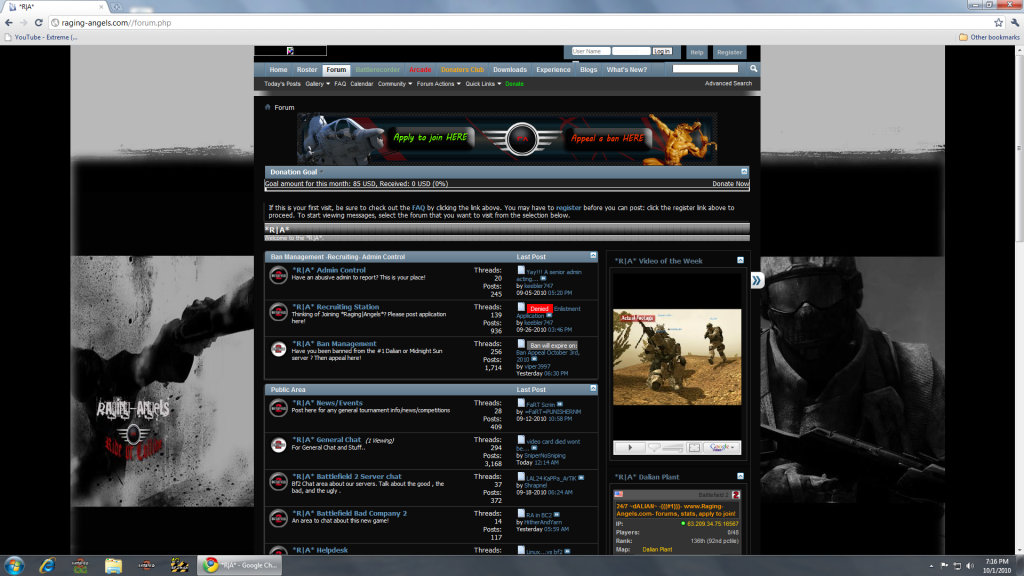
Task: Open the Forum Actions dropdown menu
Action: (438, 84)
